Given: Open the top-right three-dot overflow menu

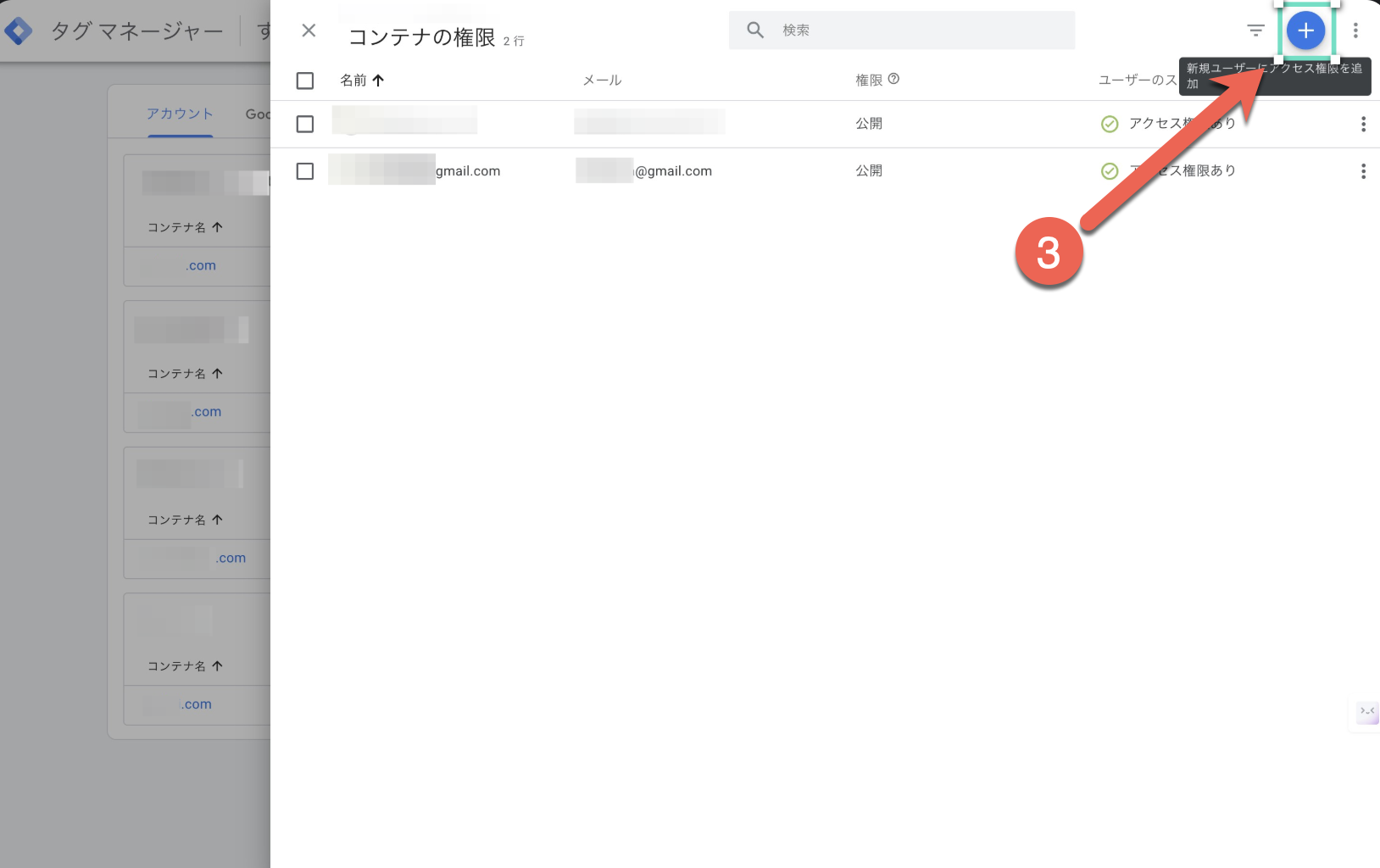Looking at the screenshot, I should (x=1355, y=30).
